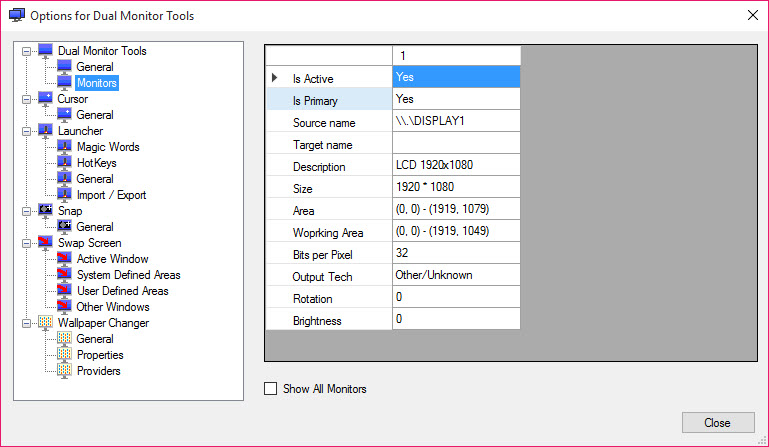Viewport: 769px width, 447px height.
Task: Click the Other/Unknown output tech cell
Action: 456,275
